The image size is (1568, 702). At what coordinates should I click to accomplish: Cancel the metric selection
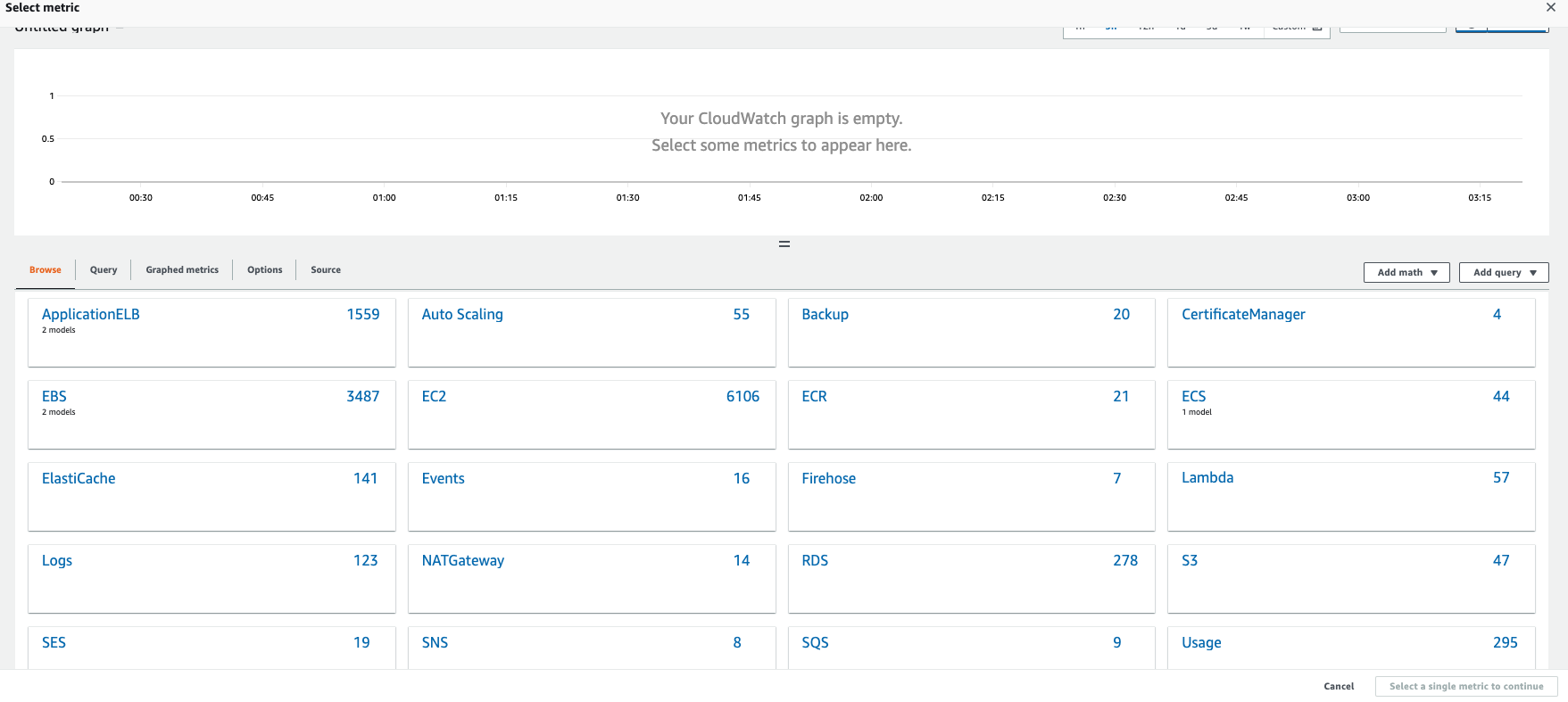tap(1339, 686)
